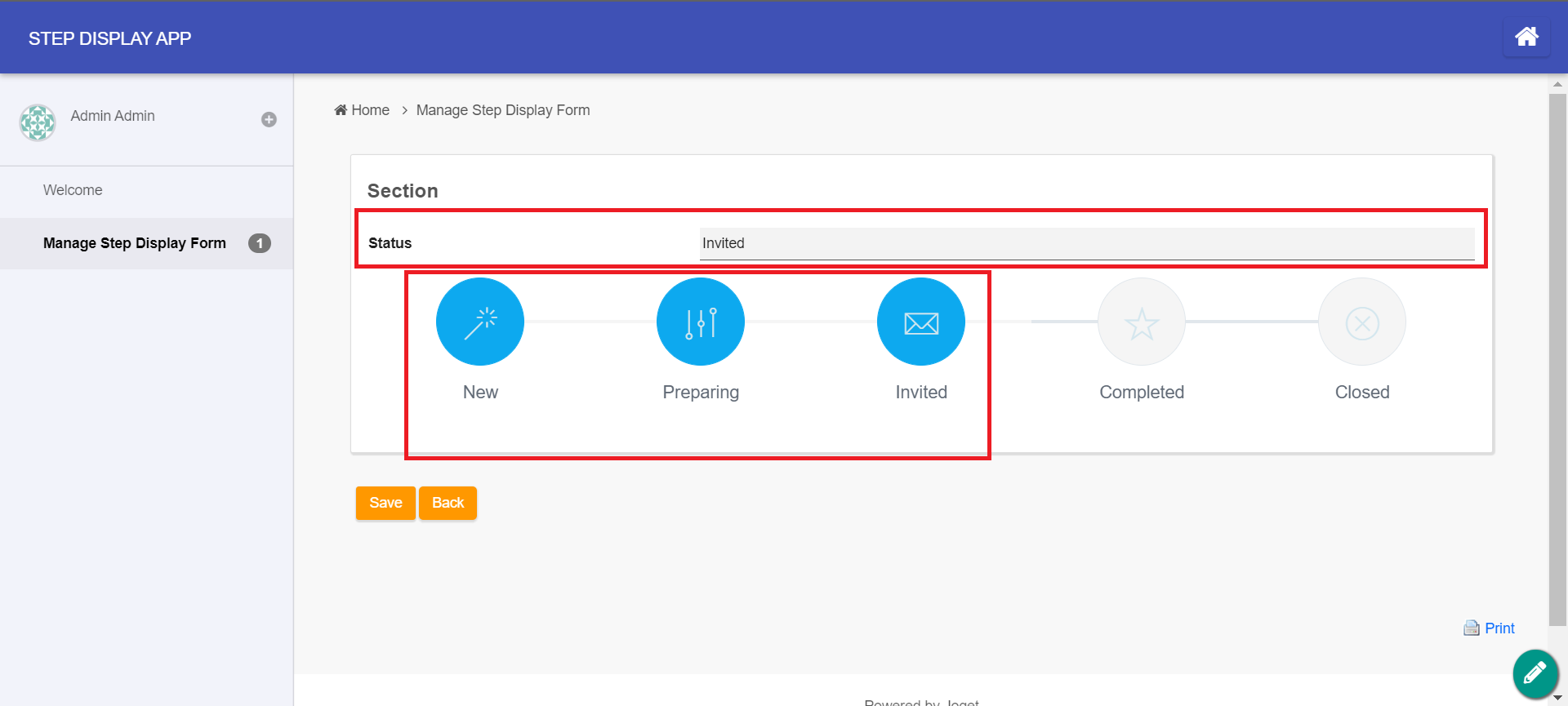Click the New step wand icon
1568x706 pixels.
(x=480, y=322)
